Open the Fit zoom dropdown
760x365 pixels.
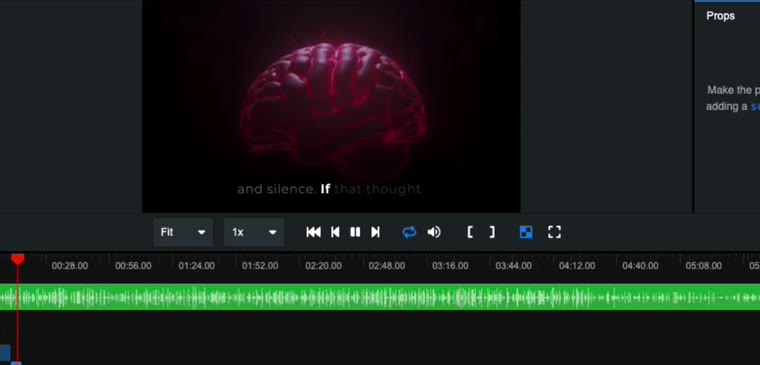(x=183, y=232)
